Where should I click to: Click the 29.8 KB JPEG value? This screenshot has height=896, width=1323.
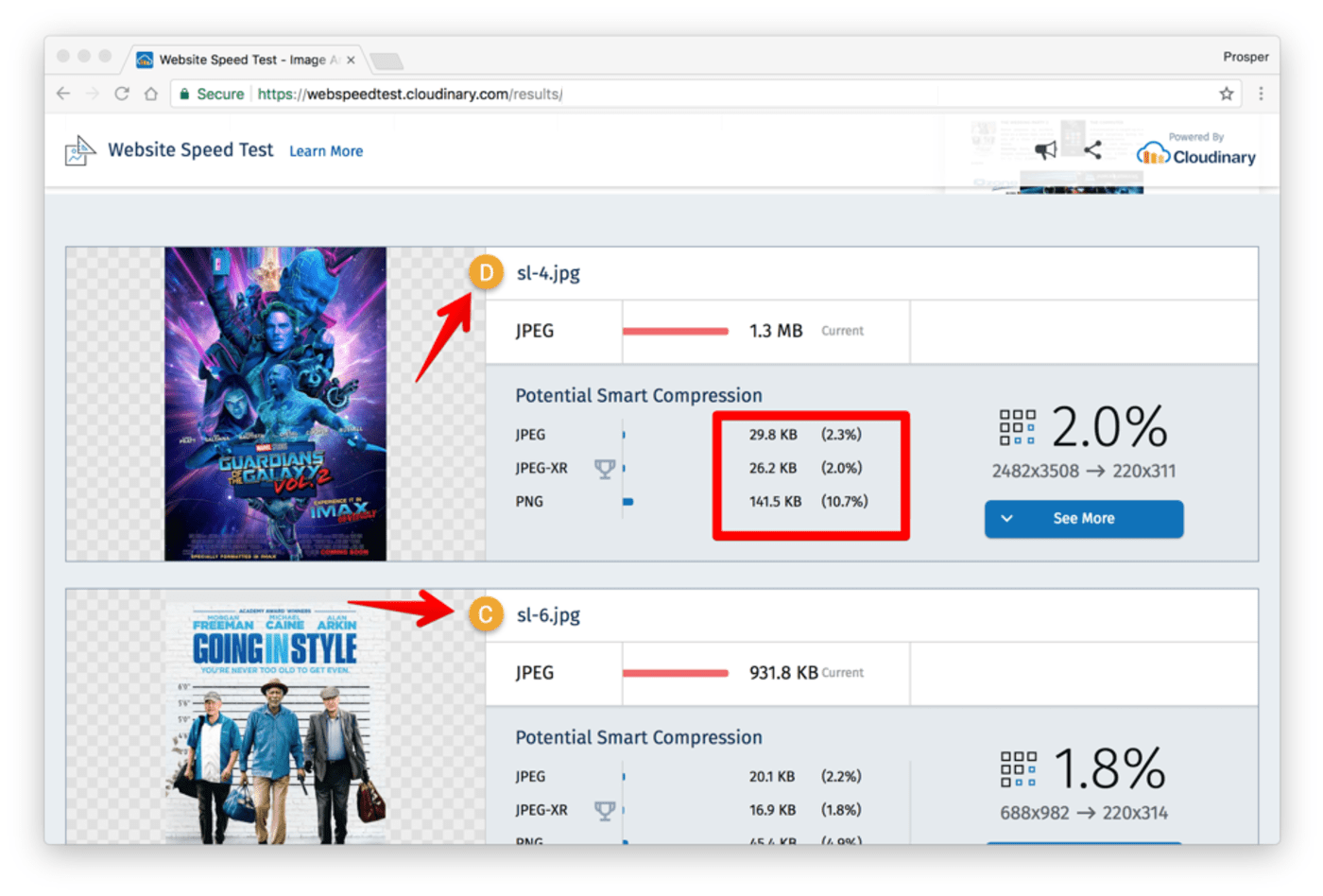click(x=773, y=435)
